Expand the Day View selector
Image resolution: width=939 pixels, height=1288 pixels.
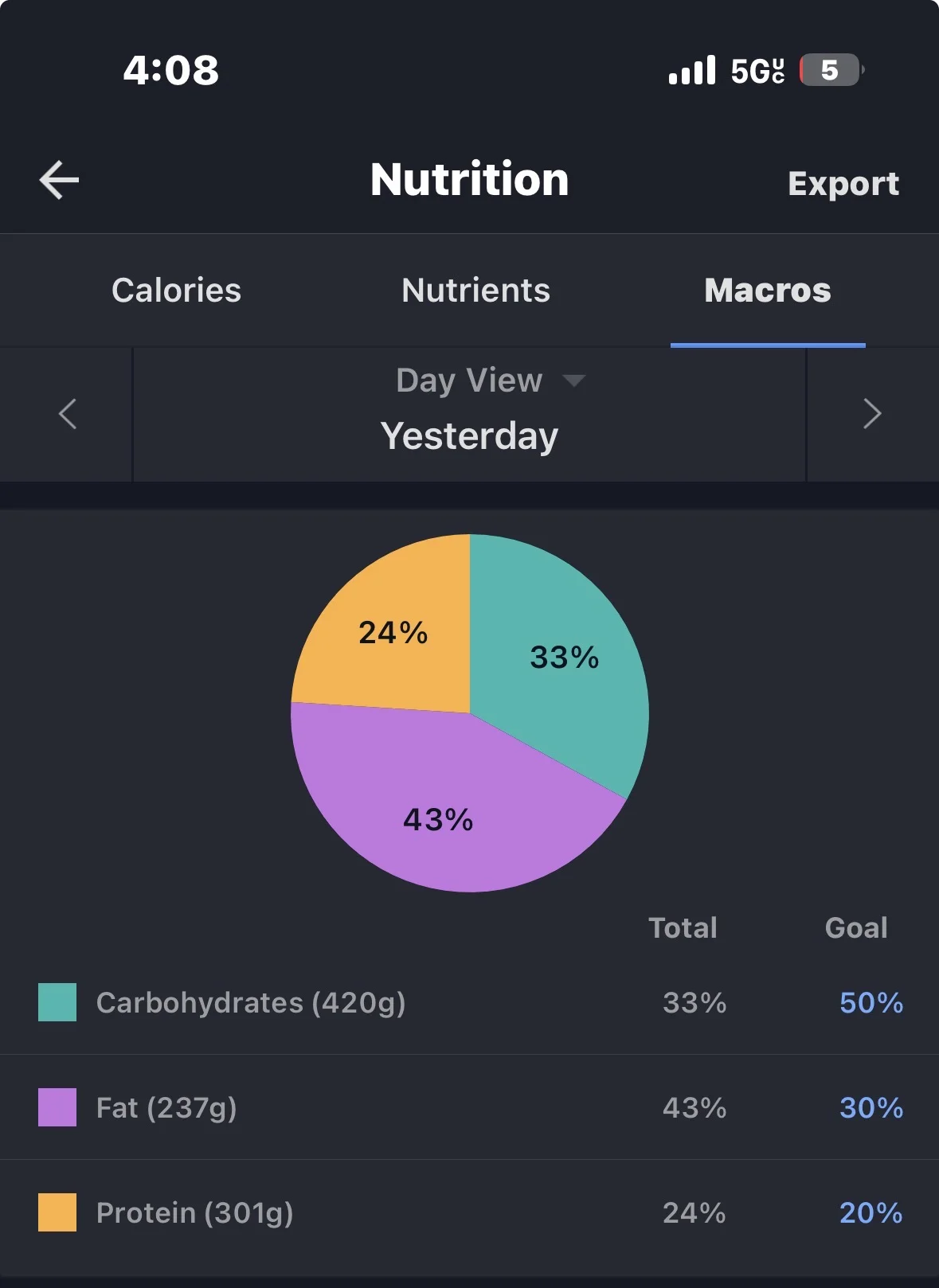(x=469, y=381)
